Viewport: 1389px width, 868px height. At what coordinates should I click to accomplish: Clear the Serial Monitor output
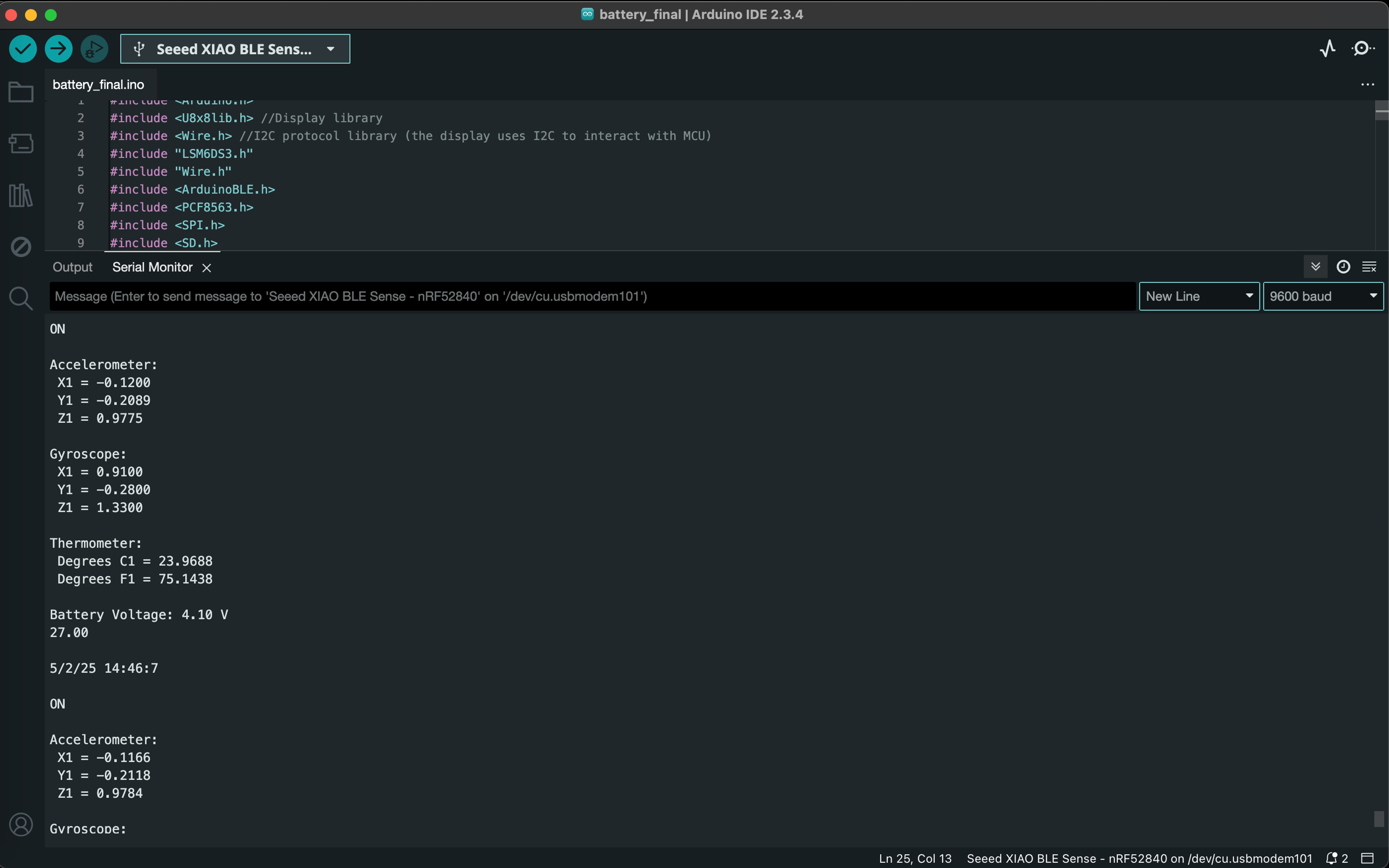(x=1369, y=267)
